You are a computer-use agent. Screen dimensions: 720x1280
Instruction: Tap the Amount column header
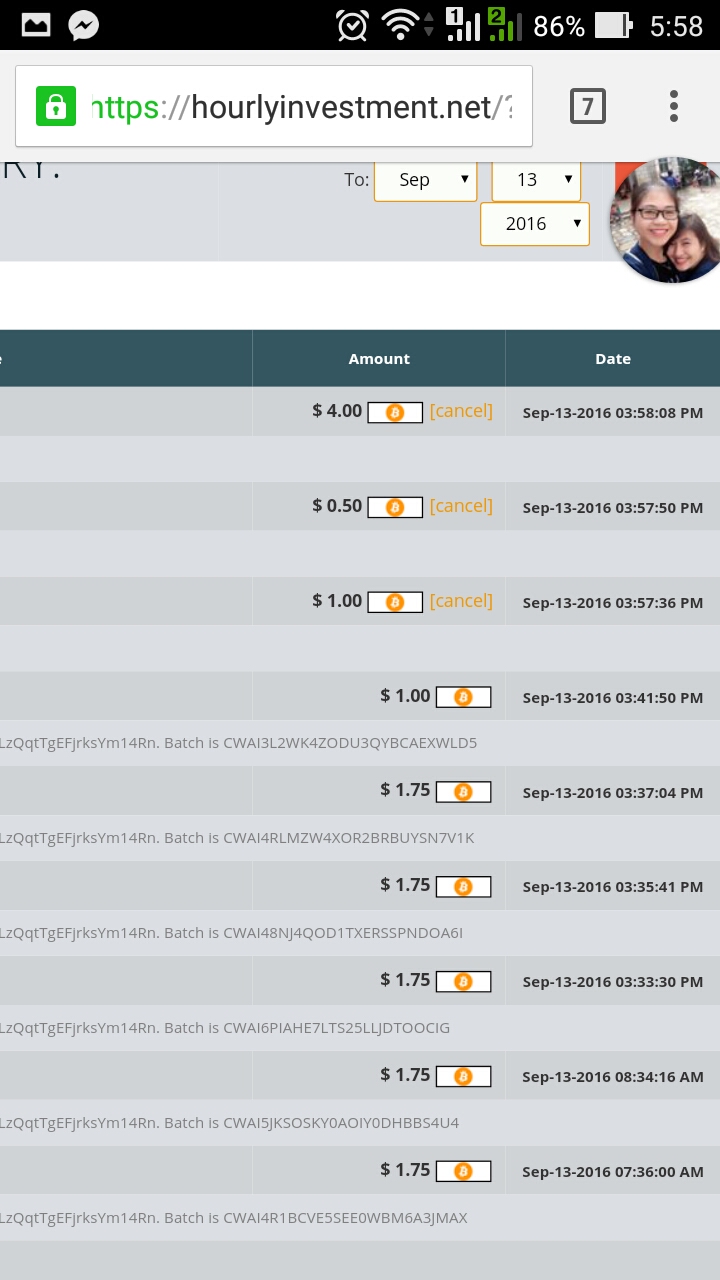pos(379,359)
